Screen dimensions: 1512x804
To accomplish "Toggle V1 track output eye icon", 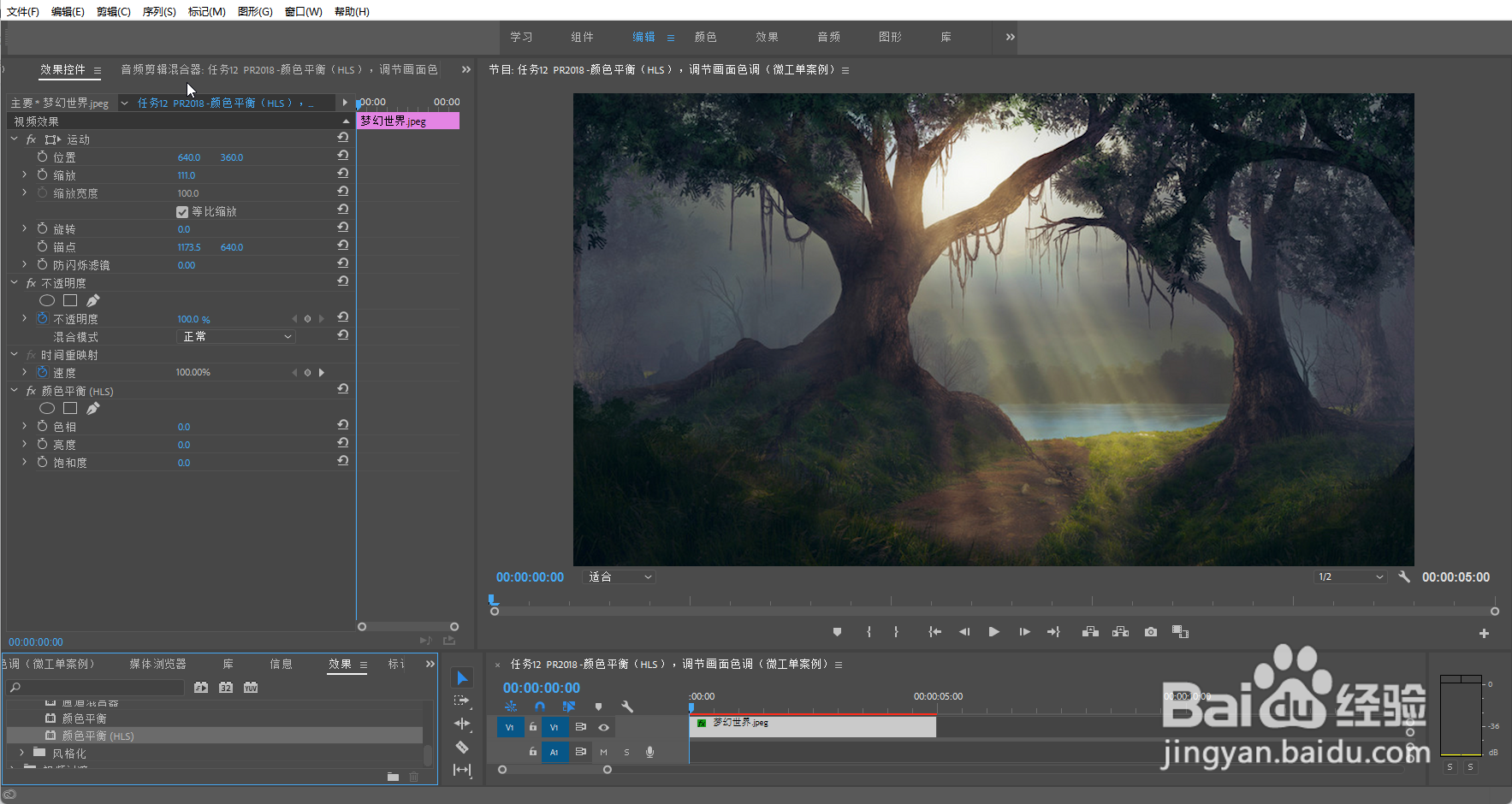I will tap(603, 727).
